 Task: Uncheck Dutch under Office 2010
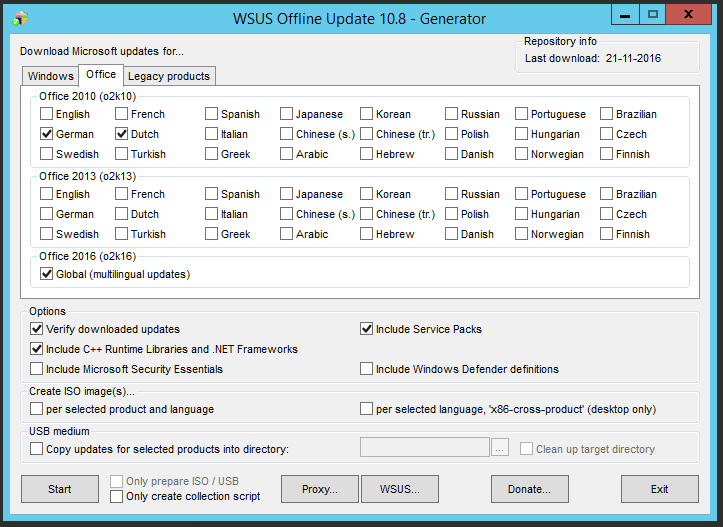tap(122, 134)
